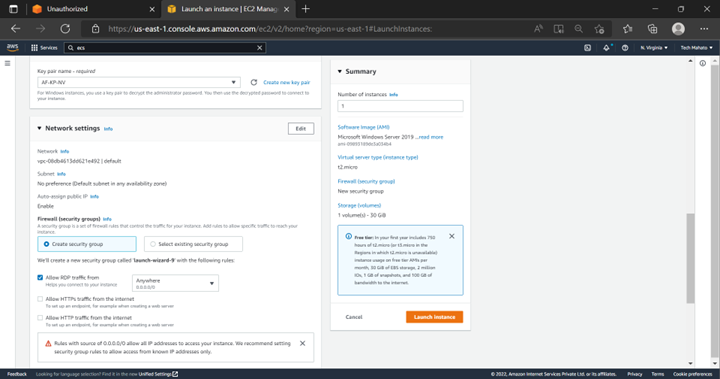The width and height of the screenshot is (720, 379).
Task: Close the Free tier info box
Action: pos(451,236)
